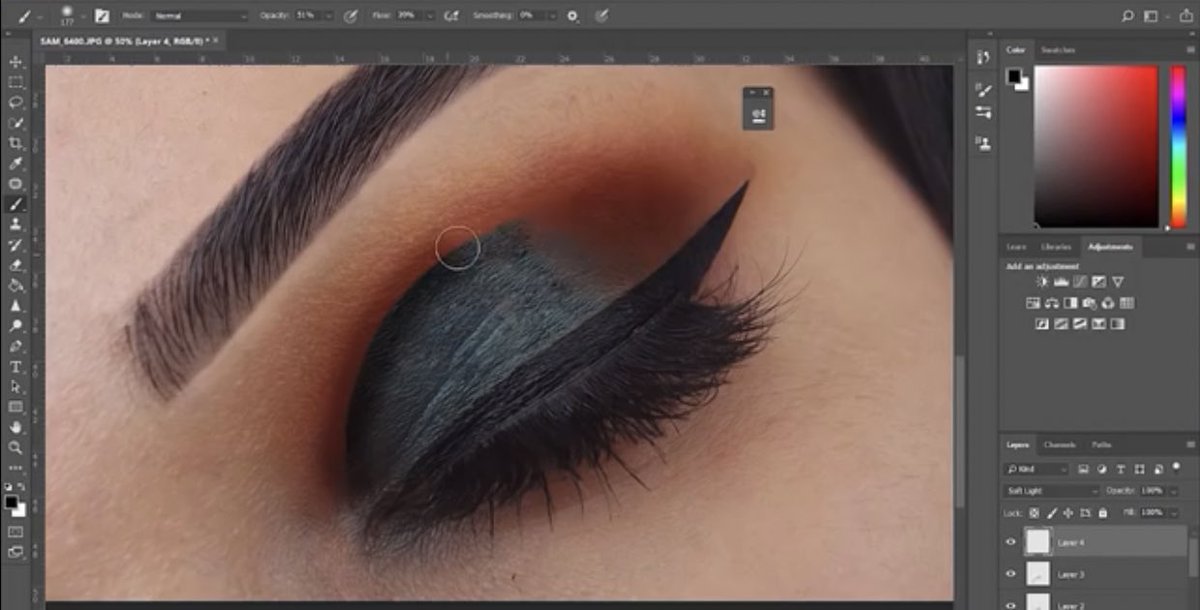This screenshot has width=1200, height=610.
Task: Select the Rectangular Marquee tool
Action: pyautogui.click(x=16, y=83)
